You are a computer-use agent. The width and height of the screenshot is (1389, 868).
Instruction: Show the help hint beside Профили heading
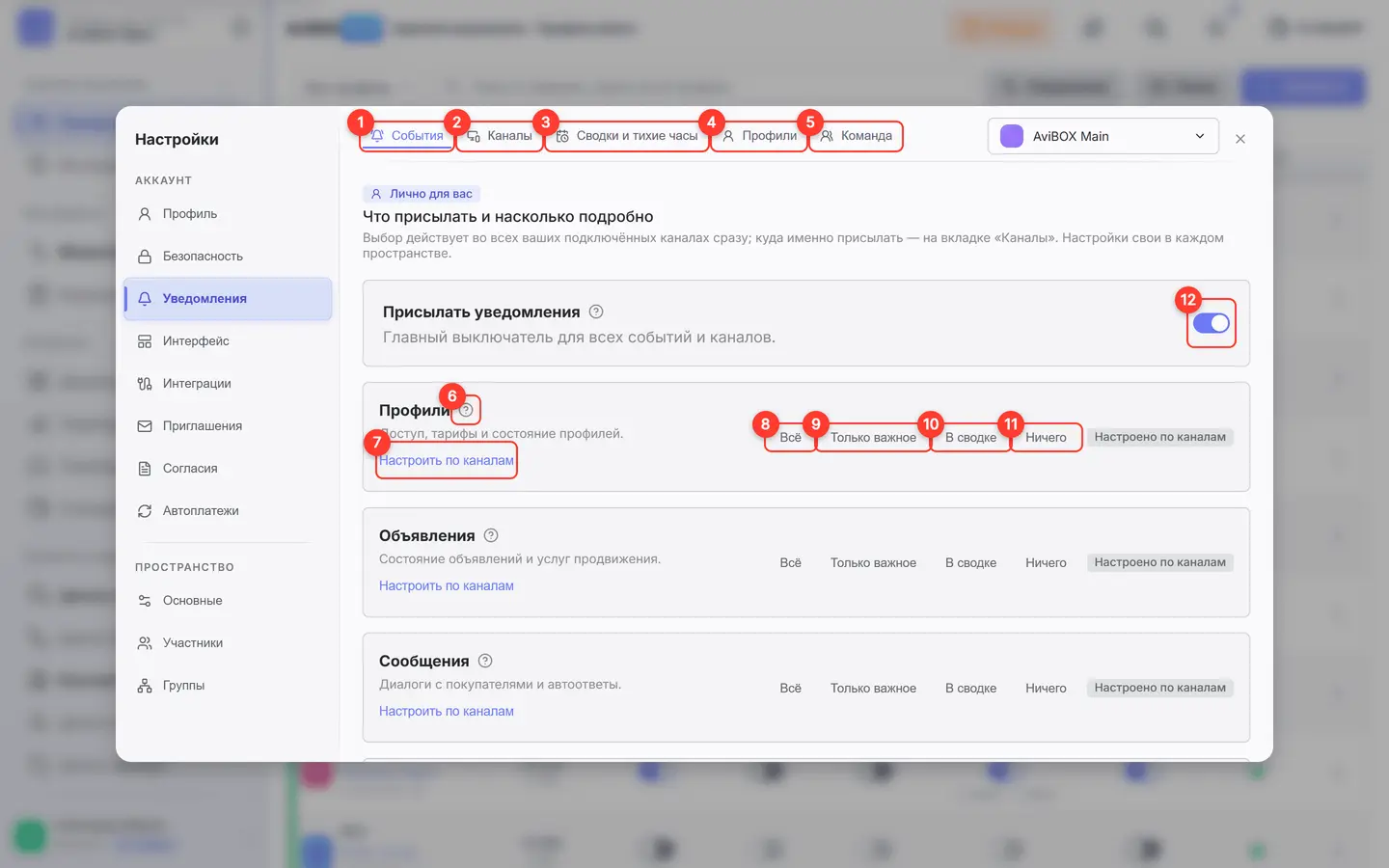pos(466,410)
